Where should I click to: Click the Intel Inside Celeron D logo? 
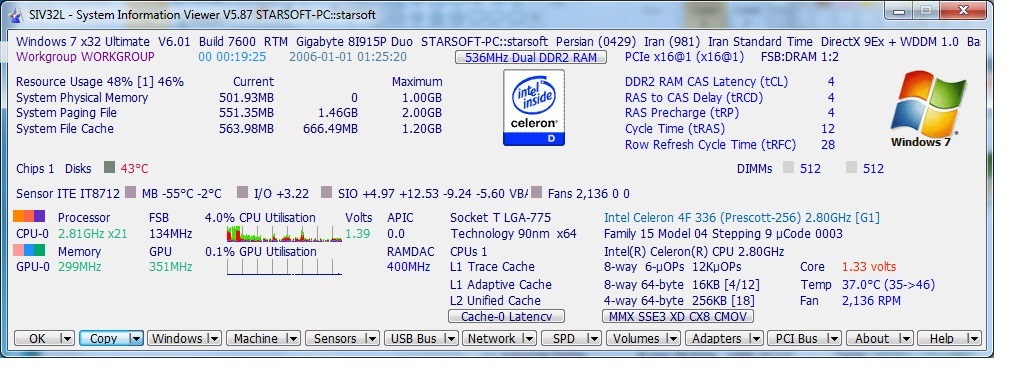pos(534,107)
